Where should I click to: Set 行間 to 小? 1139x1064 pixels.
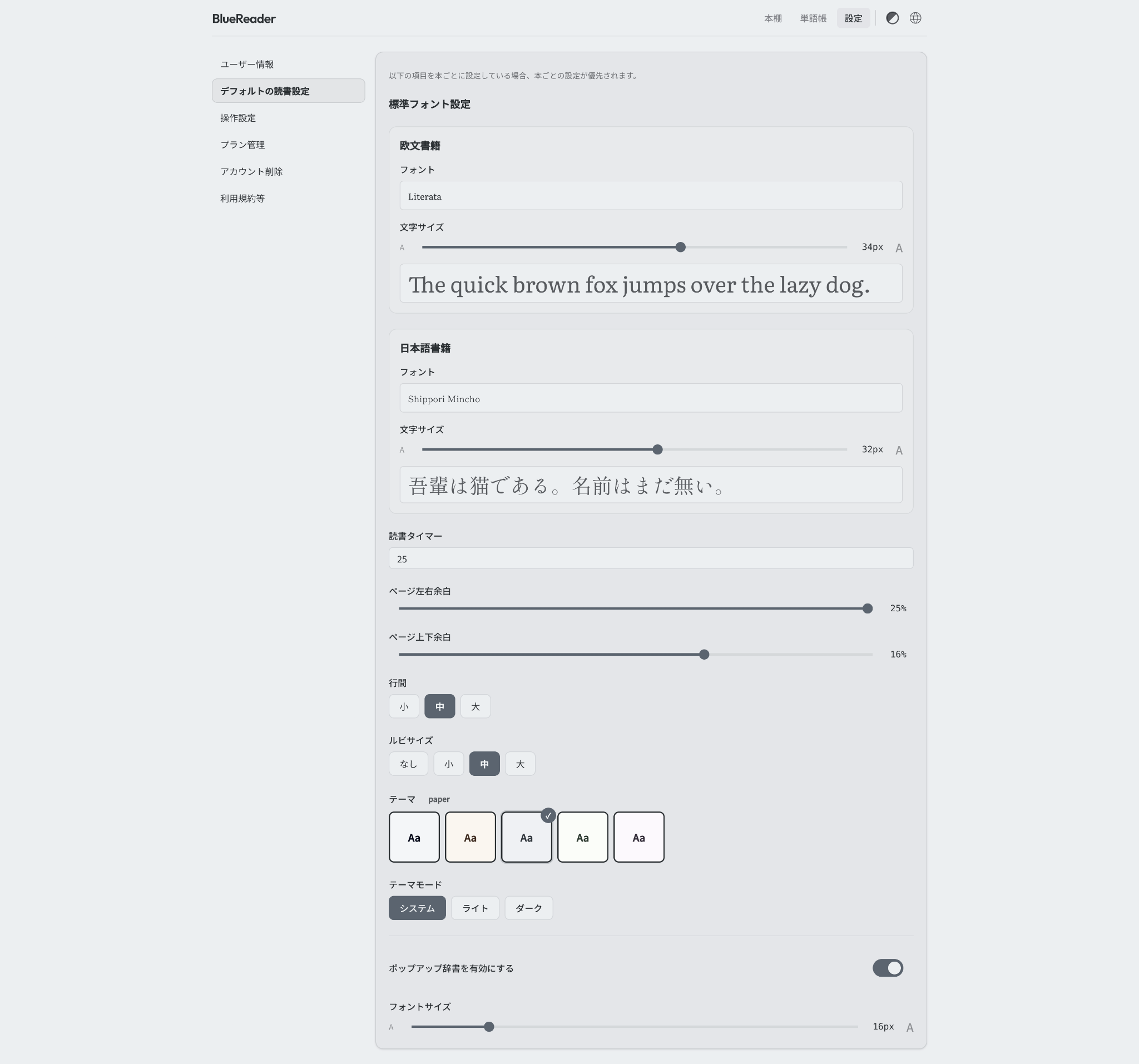point(404,706)
